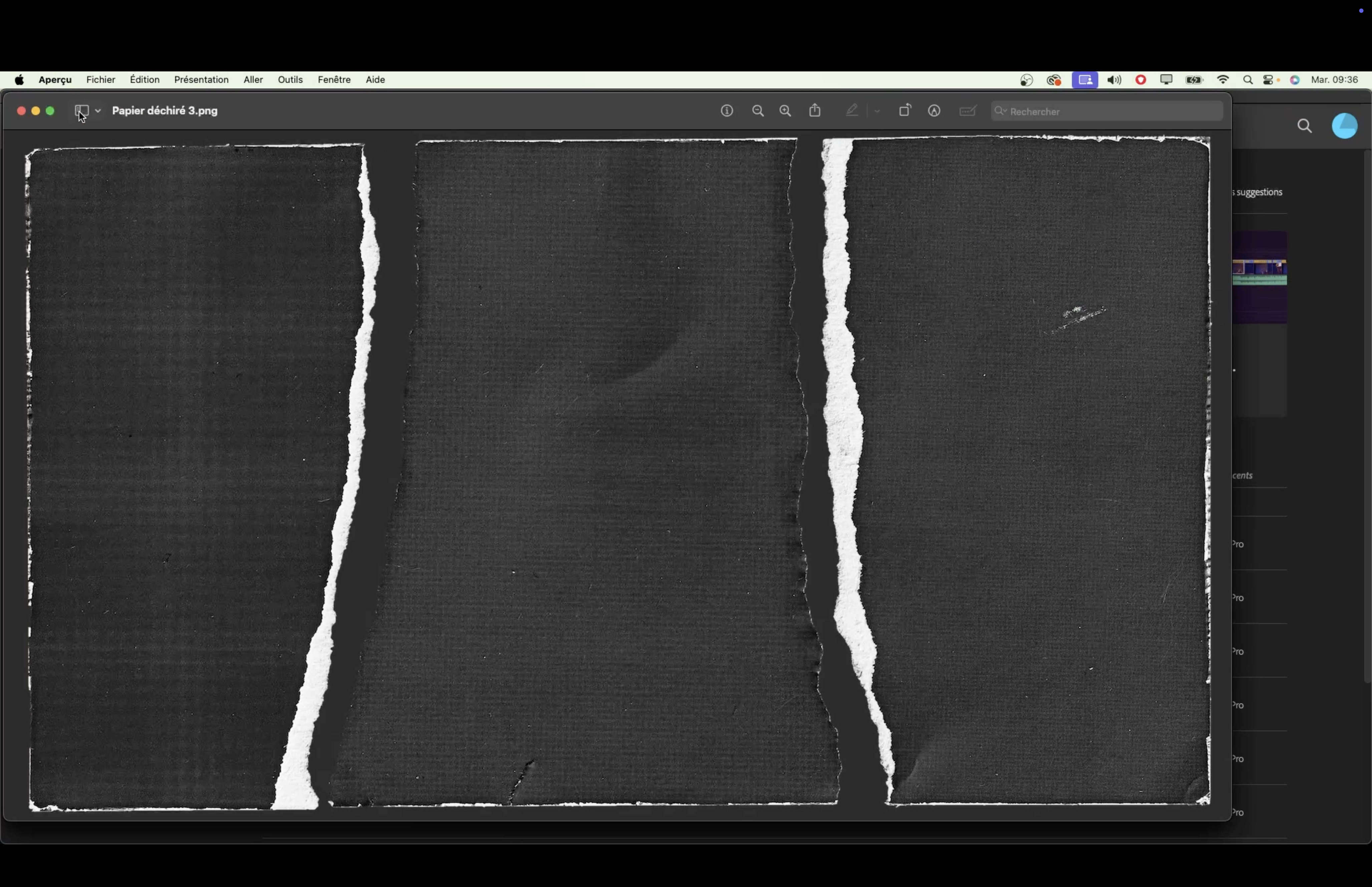Open the image info inspector
Image resolution: width=1372 pixels, height=887 pixels.
[727, 110]
